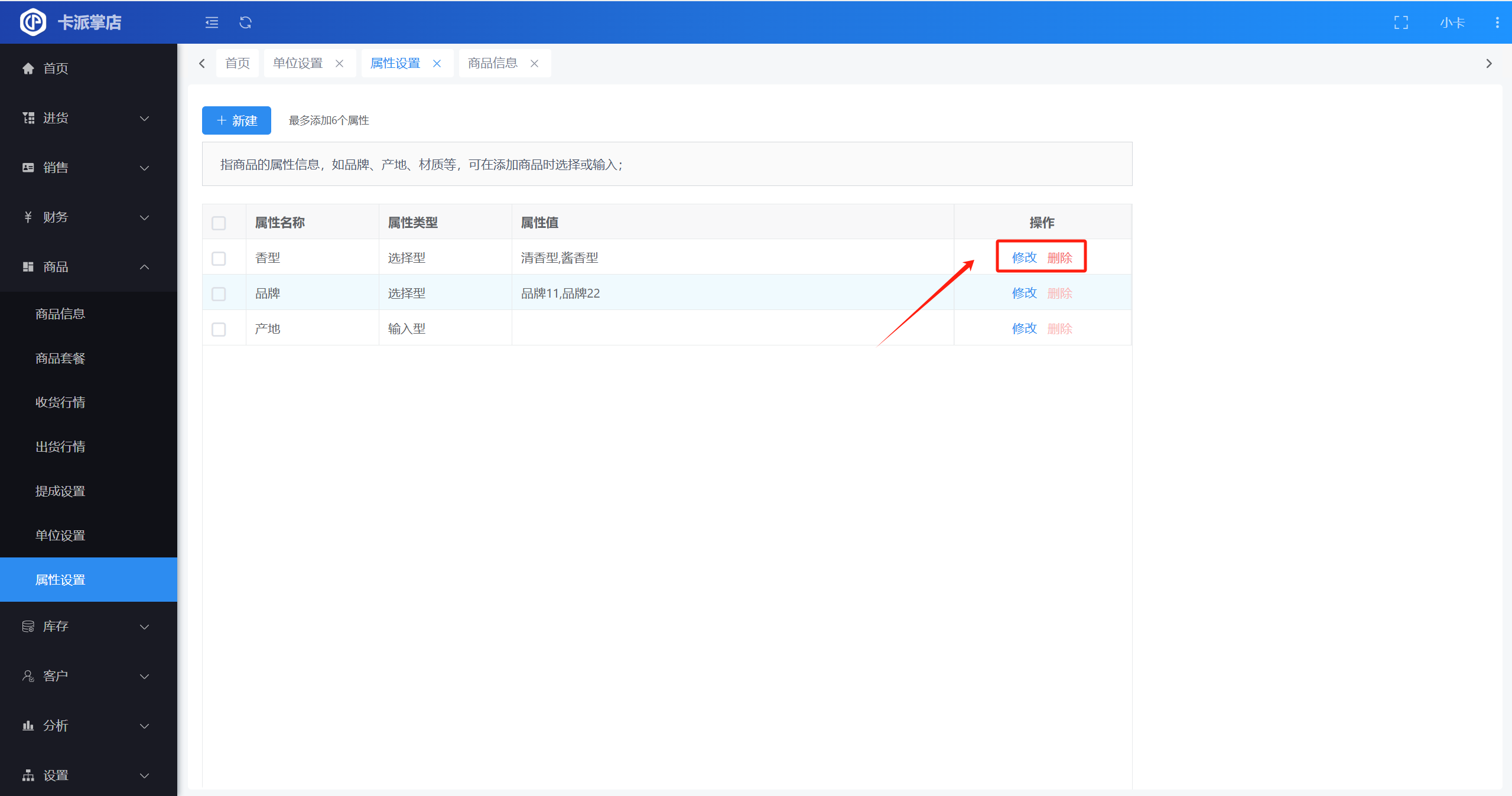Click the 卡派掌店 logo icon
Screen dimensions: 1512x796
33,22
